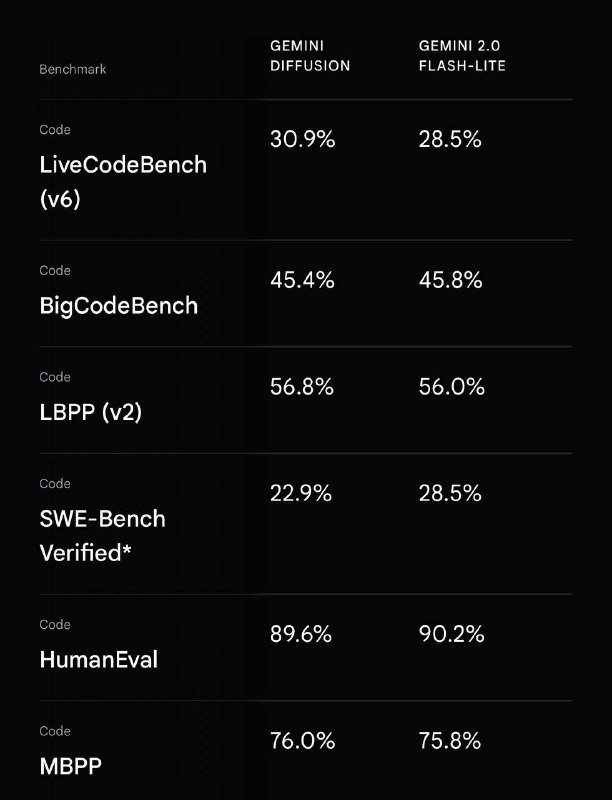The image size is (612, 800).
Task: Click the 75.8% MBPP score
Action: [450, 740]
